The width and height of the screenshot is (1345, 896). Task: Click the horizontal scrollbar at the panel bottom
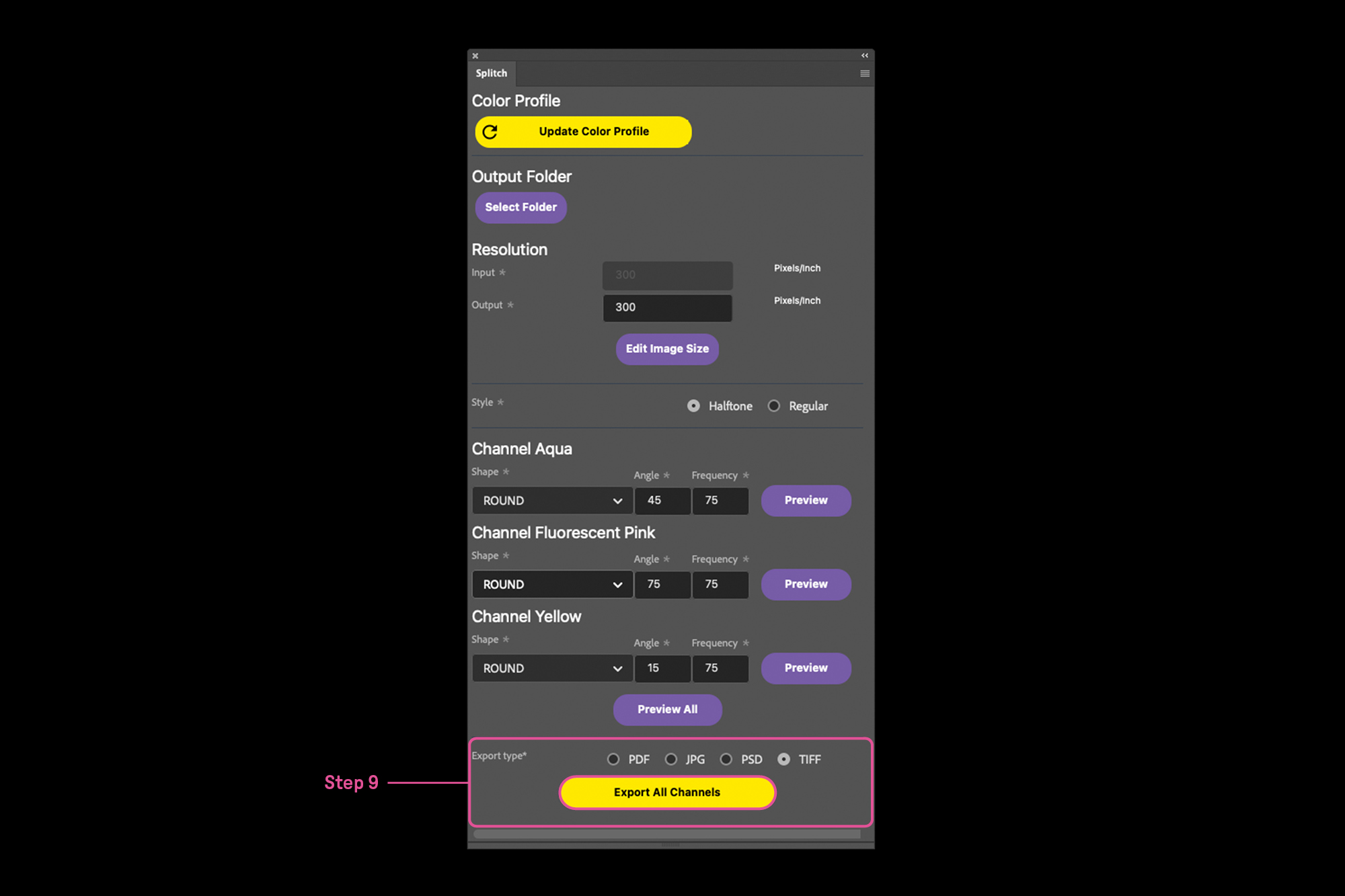[667, 833]
